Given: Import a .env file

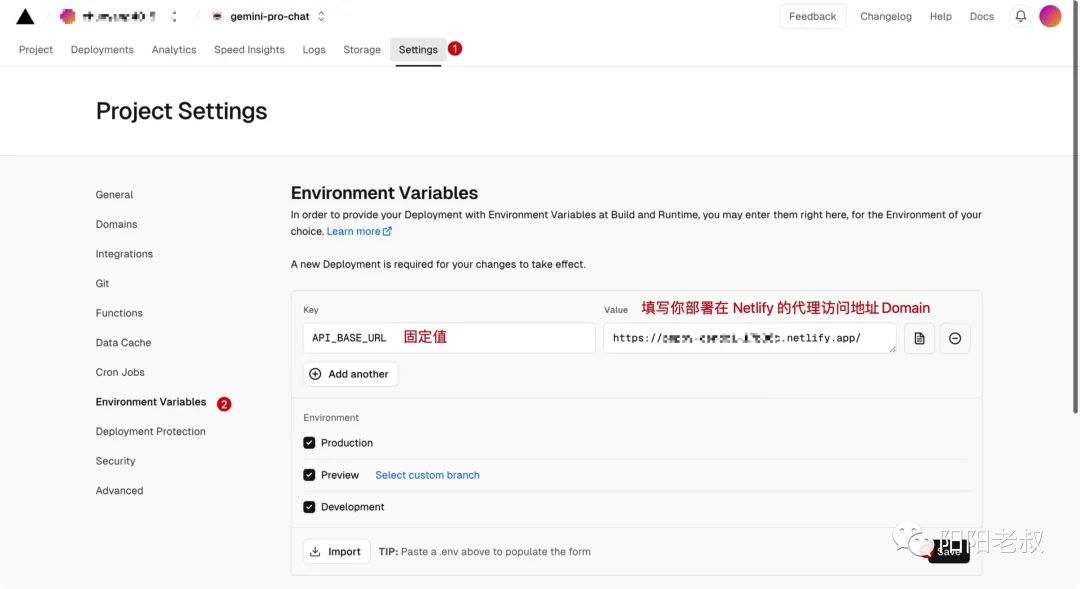Looking at the screenshot, I should (x=336, y=551).
